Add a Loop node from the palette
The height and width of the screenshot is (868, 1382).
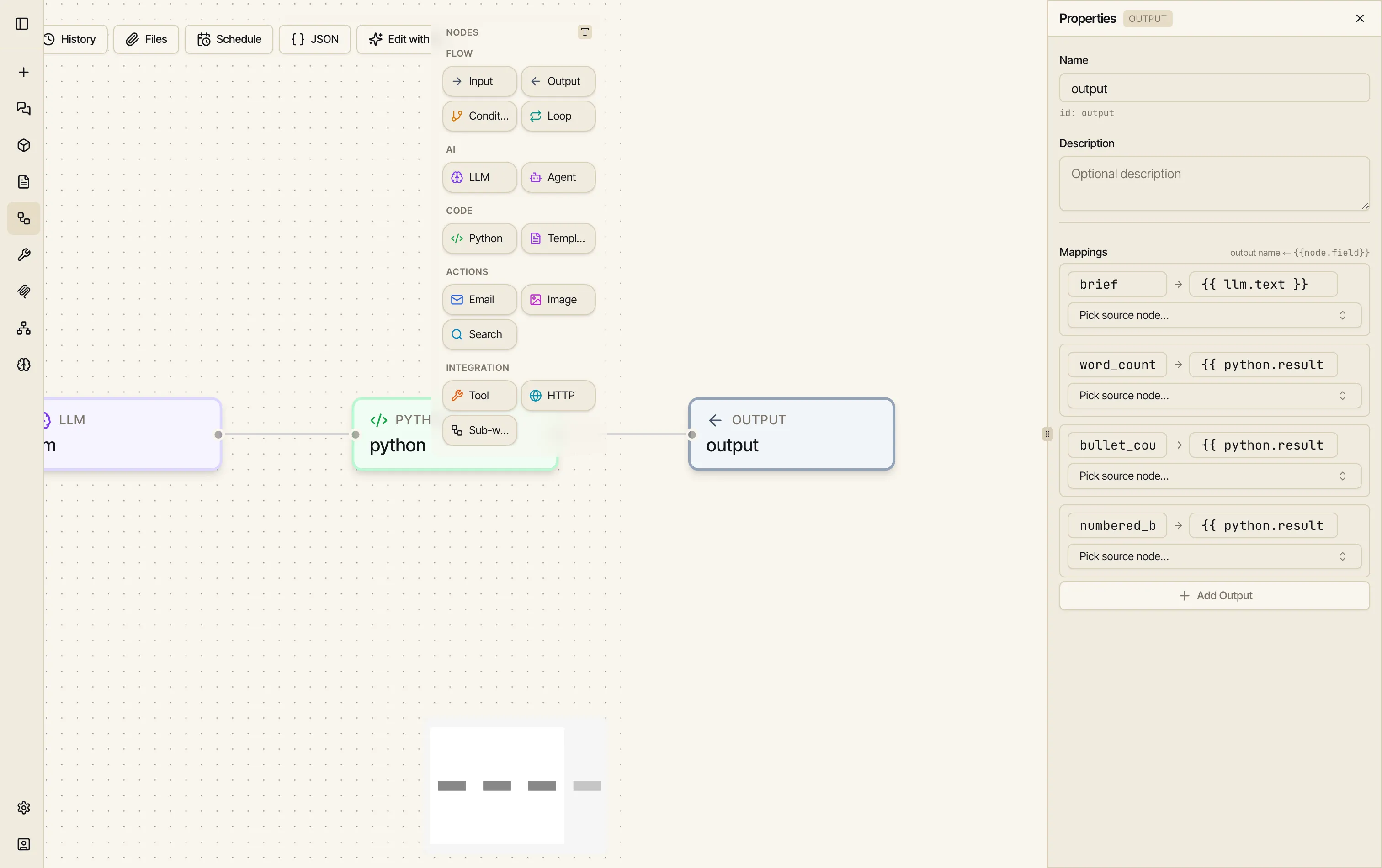click(x=558, y=116)
